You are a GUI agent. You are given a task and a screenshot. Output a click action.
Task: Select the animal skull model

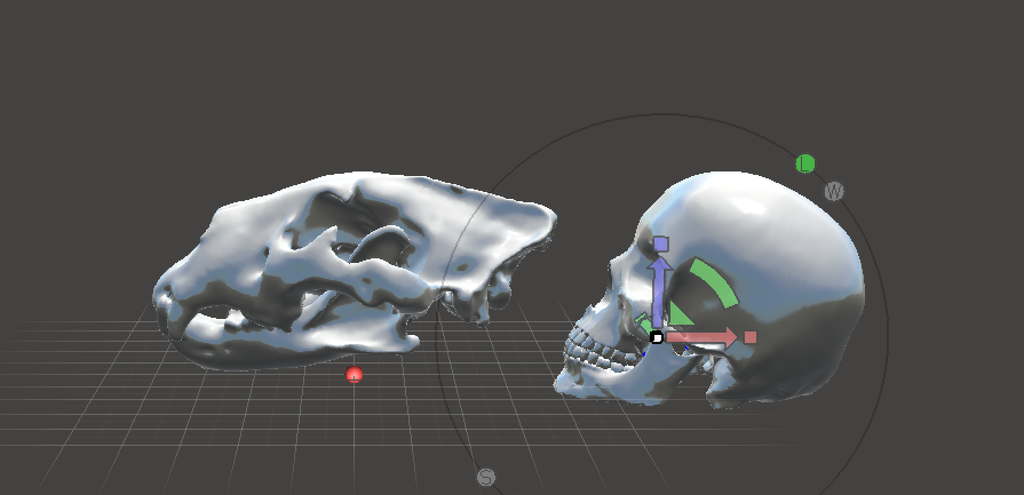(353, 271)
